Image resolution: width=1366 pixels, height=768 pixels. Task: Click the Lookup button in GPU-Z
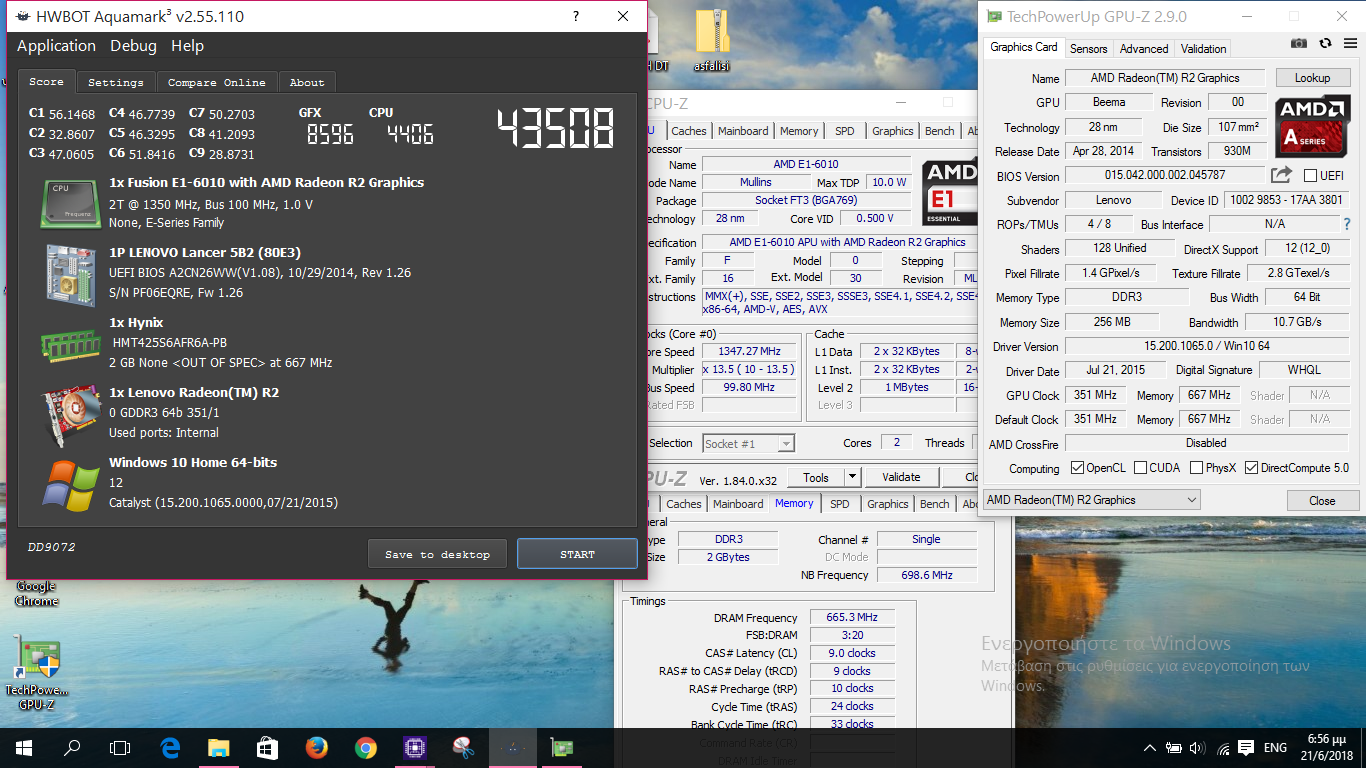[1312, 78]
